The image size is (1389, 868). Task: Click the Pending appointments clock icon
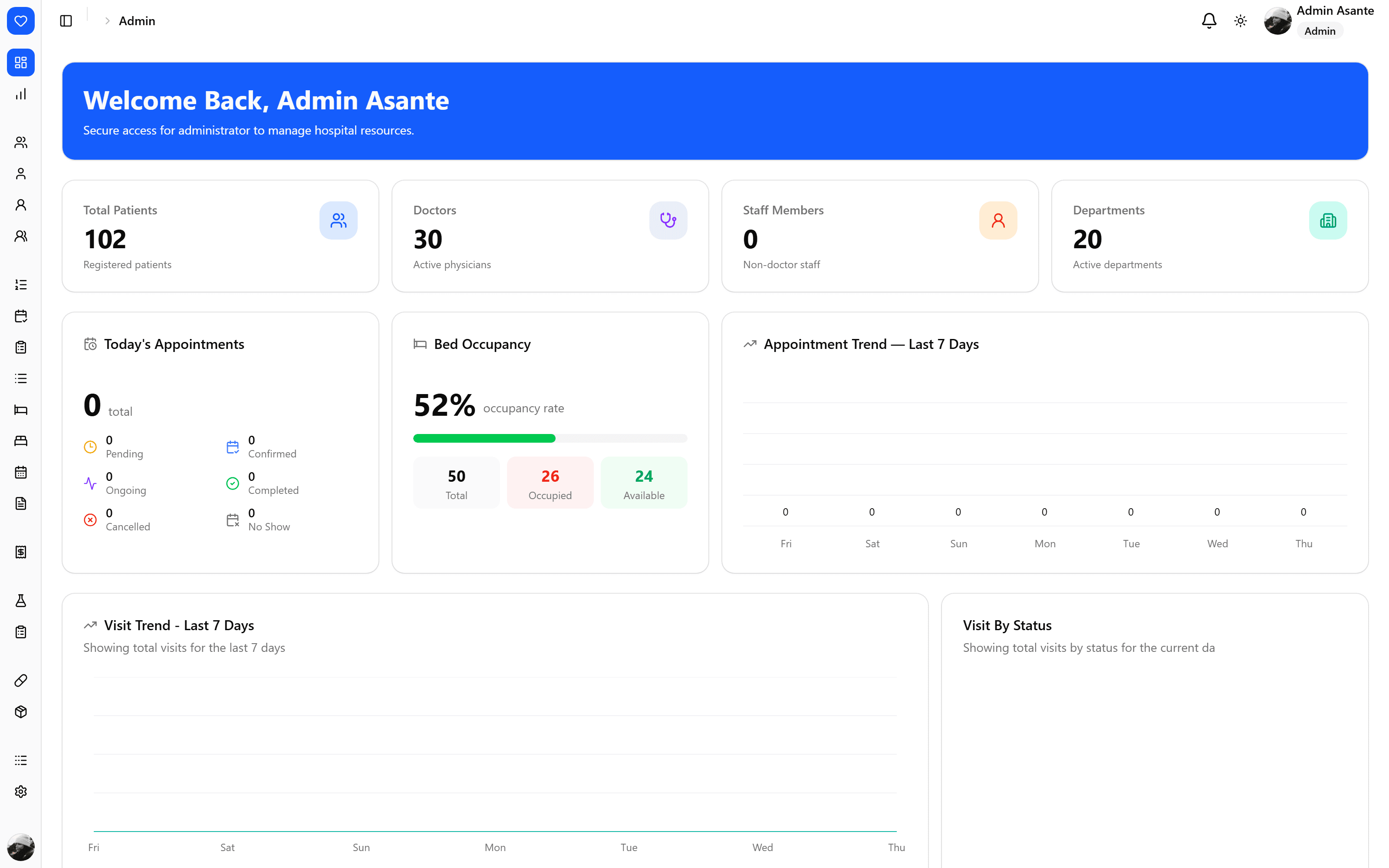90,447
